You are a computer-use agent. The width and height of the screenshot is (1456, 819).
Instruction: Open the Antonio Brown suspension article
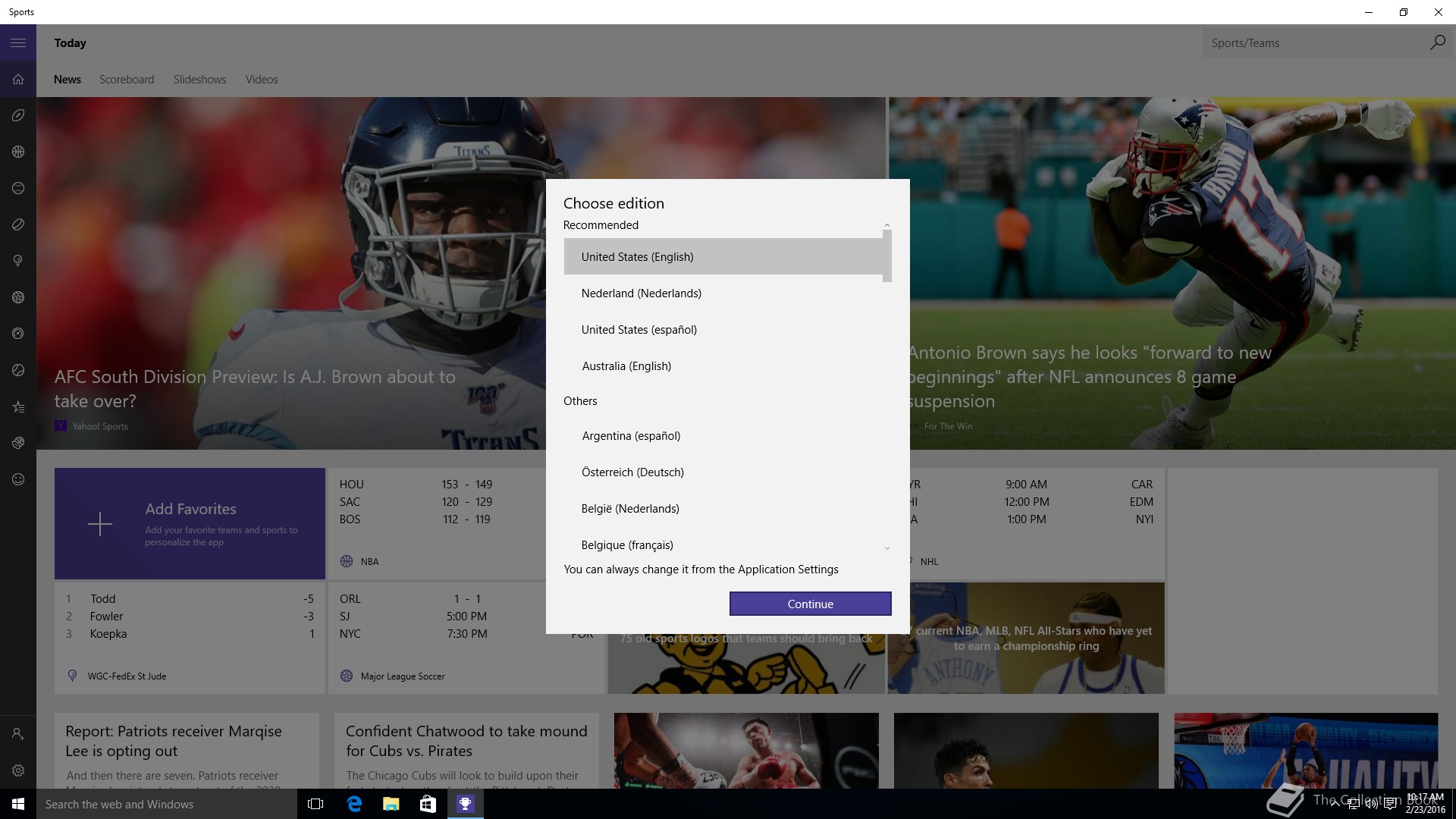pyautogui.click(x=1090, y=377)
